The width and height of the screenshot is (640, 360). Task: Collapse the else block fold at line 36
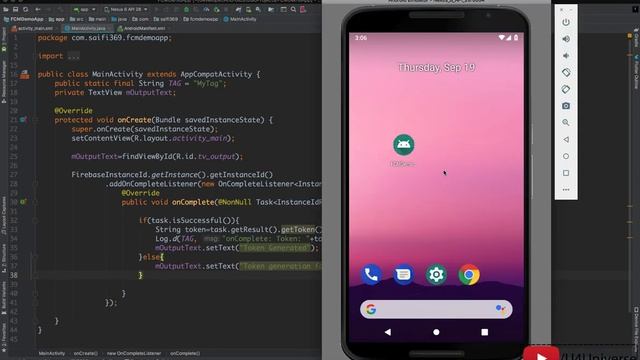point(36,257)
